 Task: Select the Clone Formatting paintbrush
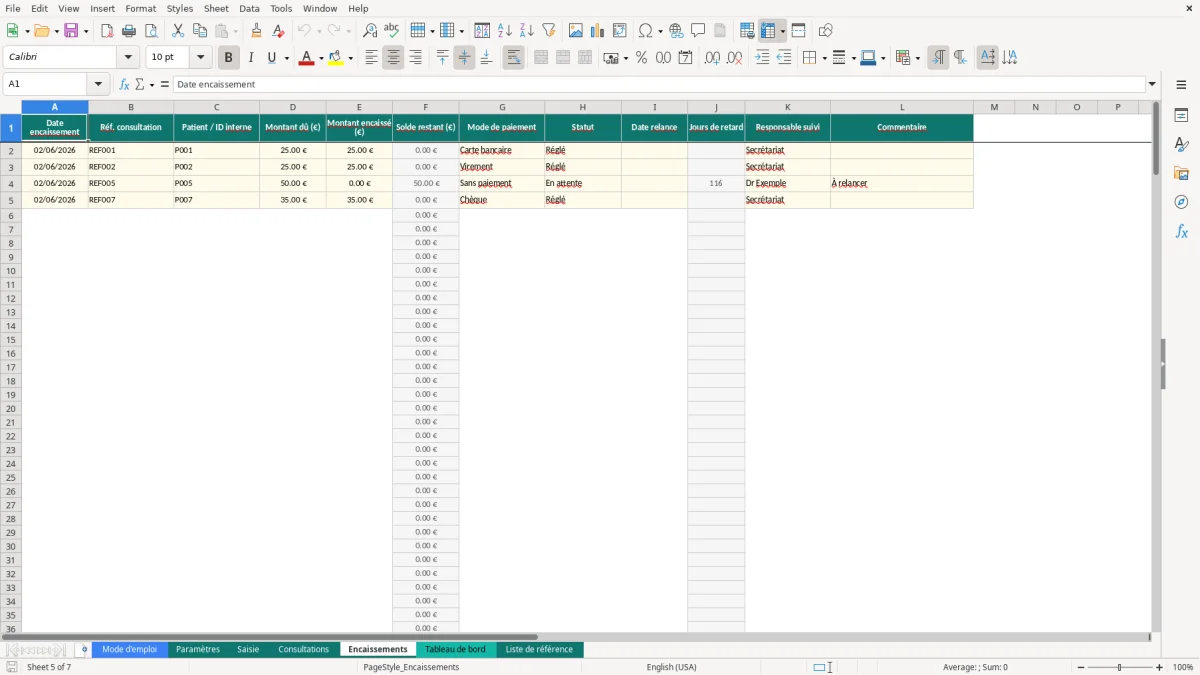(257, 31)
